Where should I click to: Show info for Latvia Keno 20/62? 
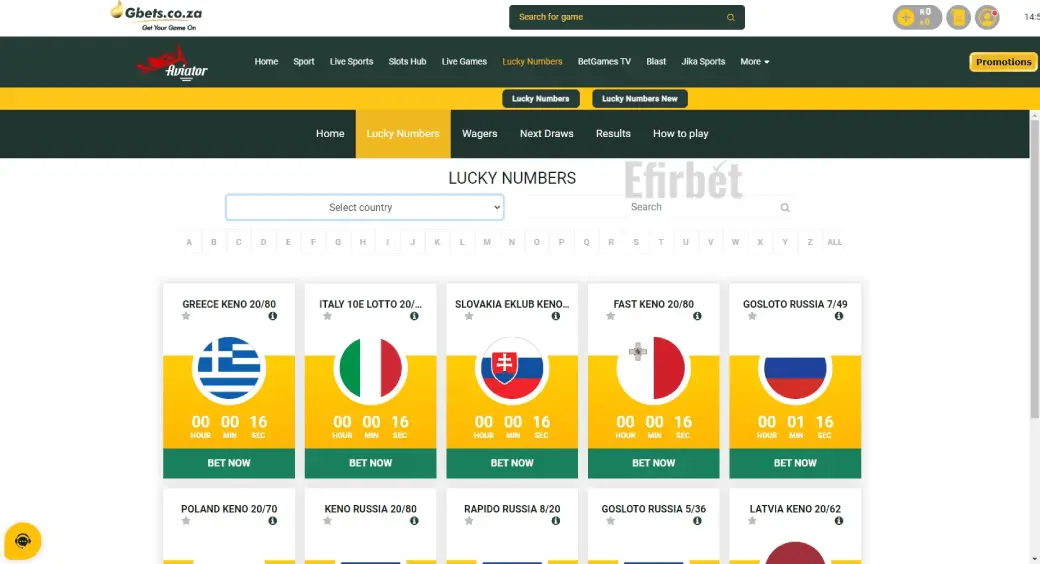pyautogui.click(x=839, y=521)
